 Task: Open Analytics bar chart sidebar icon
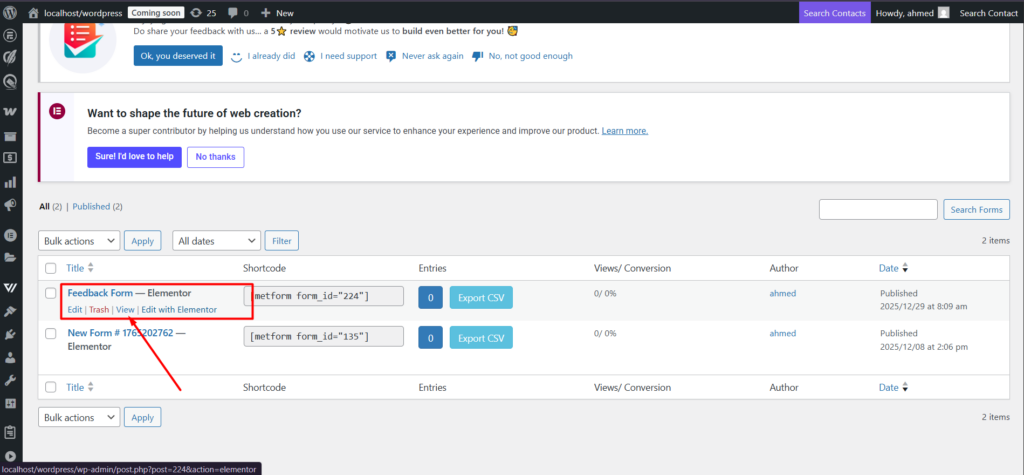pos(11,182)
